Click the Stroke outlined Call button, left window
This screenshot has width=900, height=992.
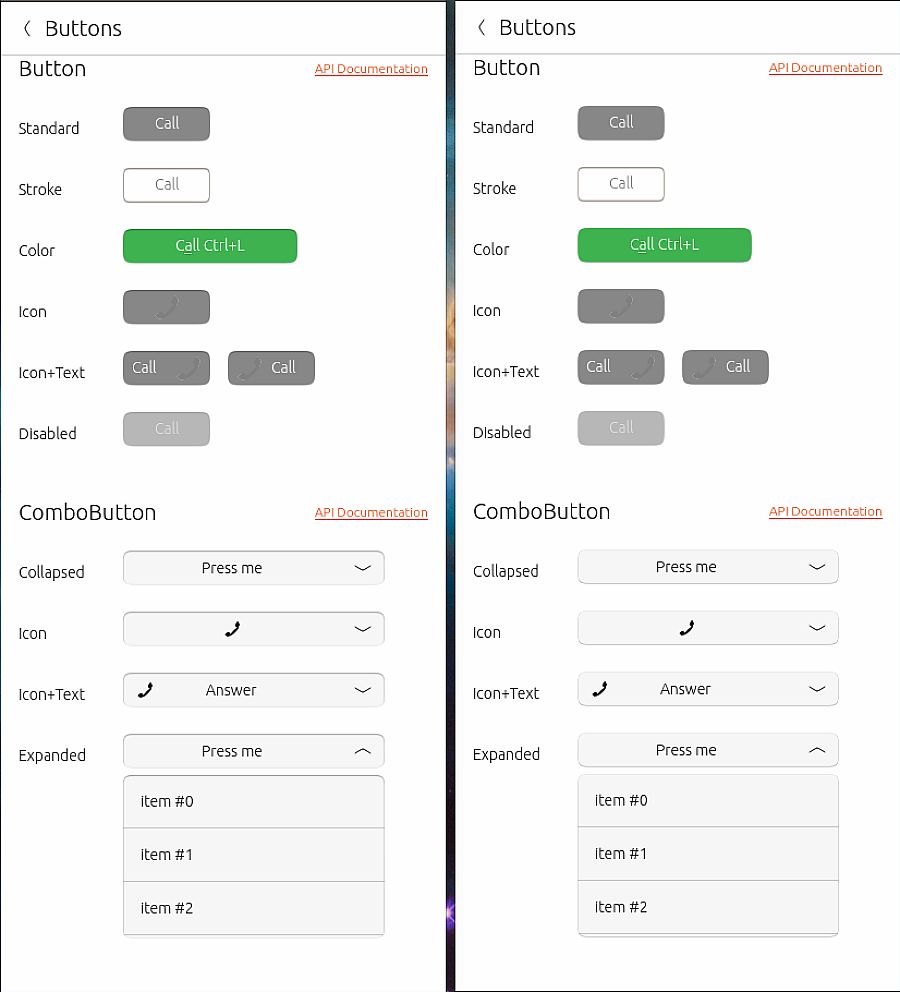coord(166,185)
